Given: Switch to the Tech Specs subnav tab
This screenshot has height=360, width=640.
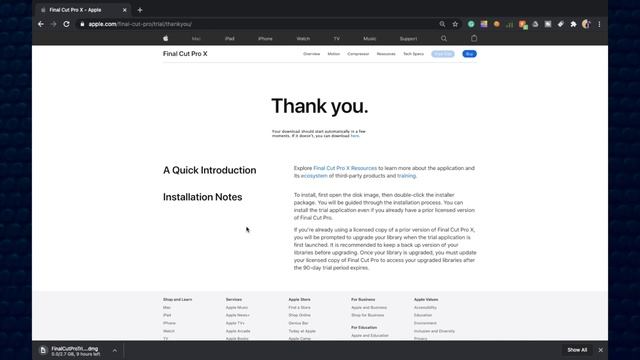Looking at the screenshot, I should click(x=413, y=54).
